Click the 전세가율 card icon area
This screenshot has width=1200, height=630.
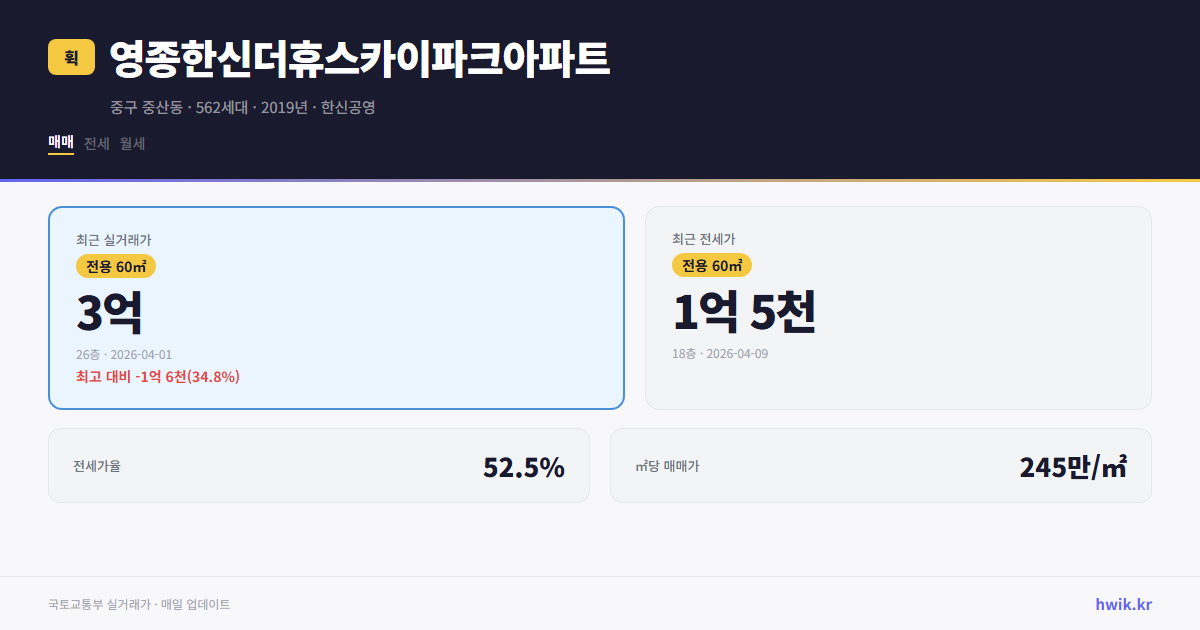93,465
